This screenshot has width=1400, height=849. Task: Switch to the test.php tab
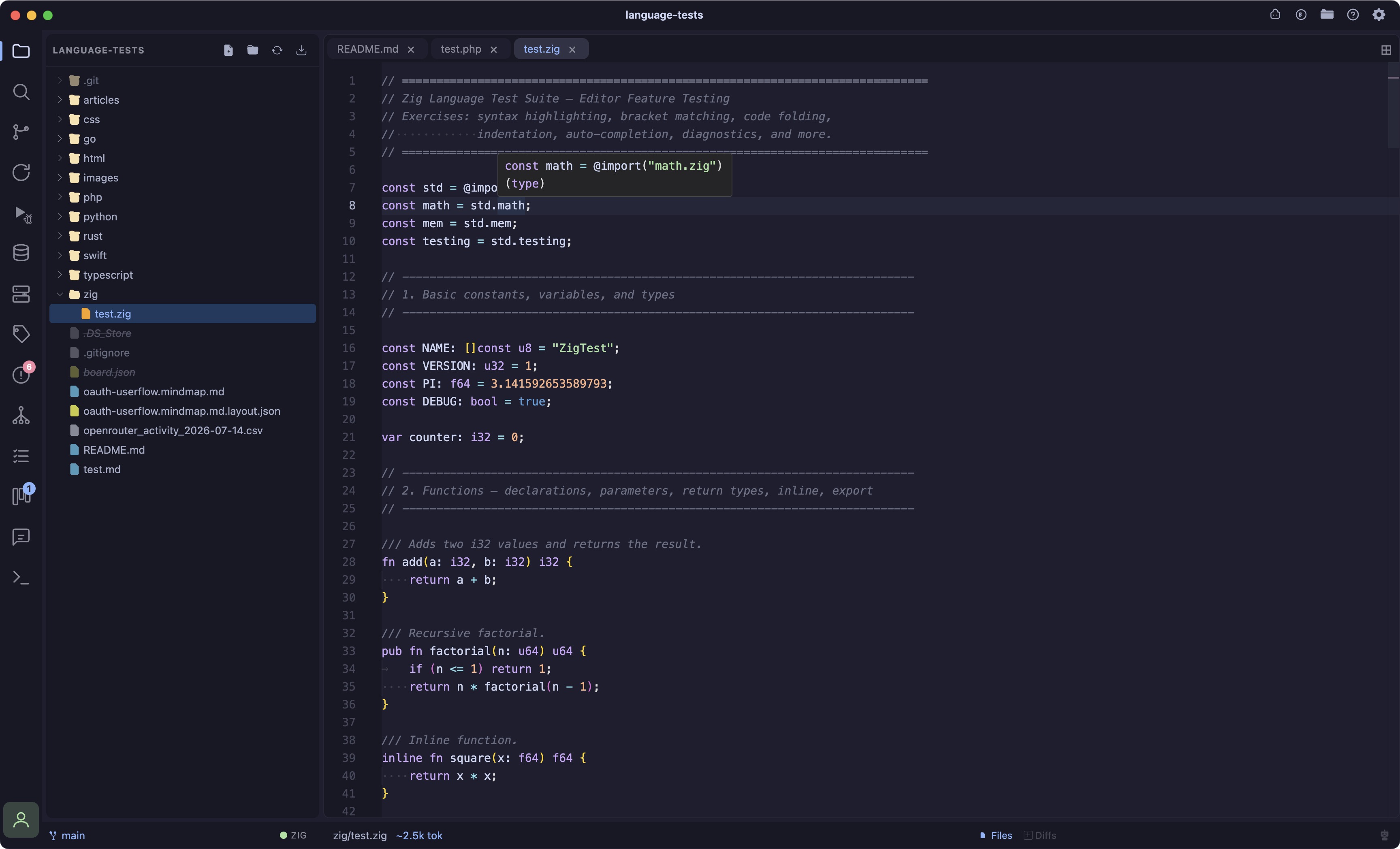461,49
